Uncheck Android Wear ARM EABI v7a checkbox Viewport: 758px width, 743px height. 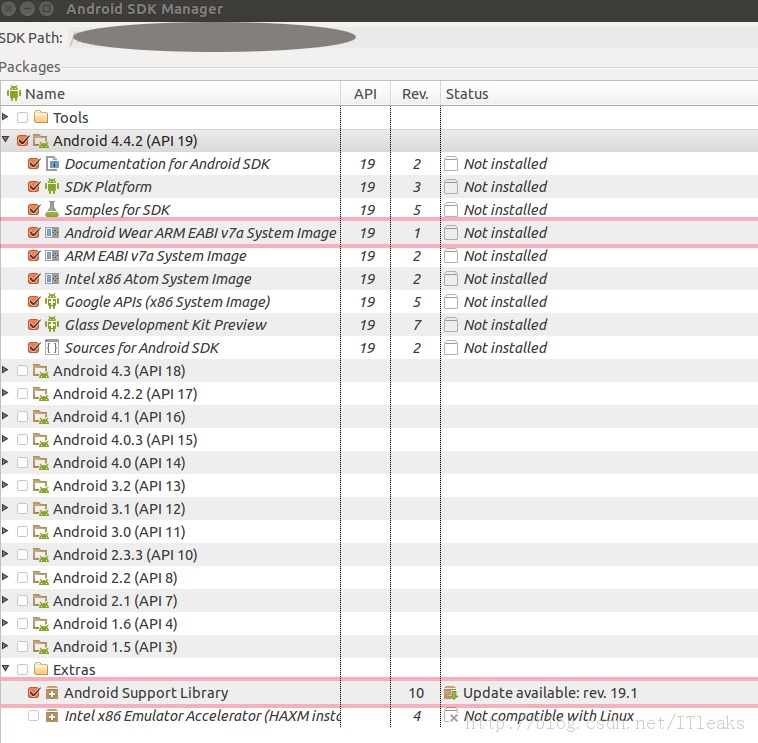tap(34, 232)
